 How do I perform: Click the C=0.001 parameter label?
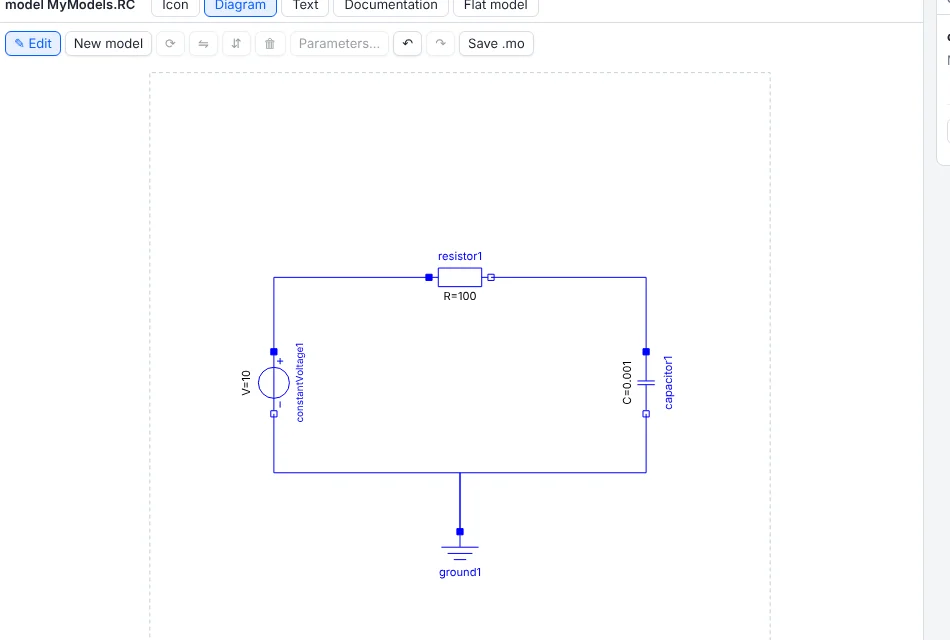coord(627,382)
